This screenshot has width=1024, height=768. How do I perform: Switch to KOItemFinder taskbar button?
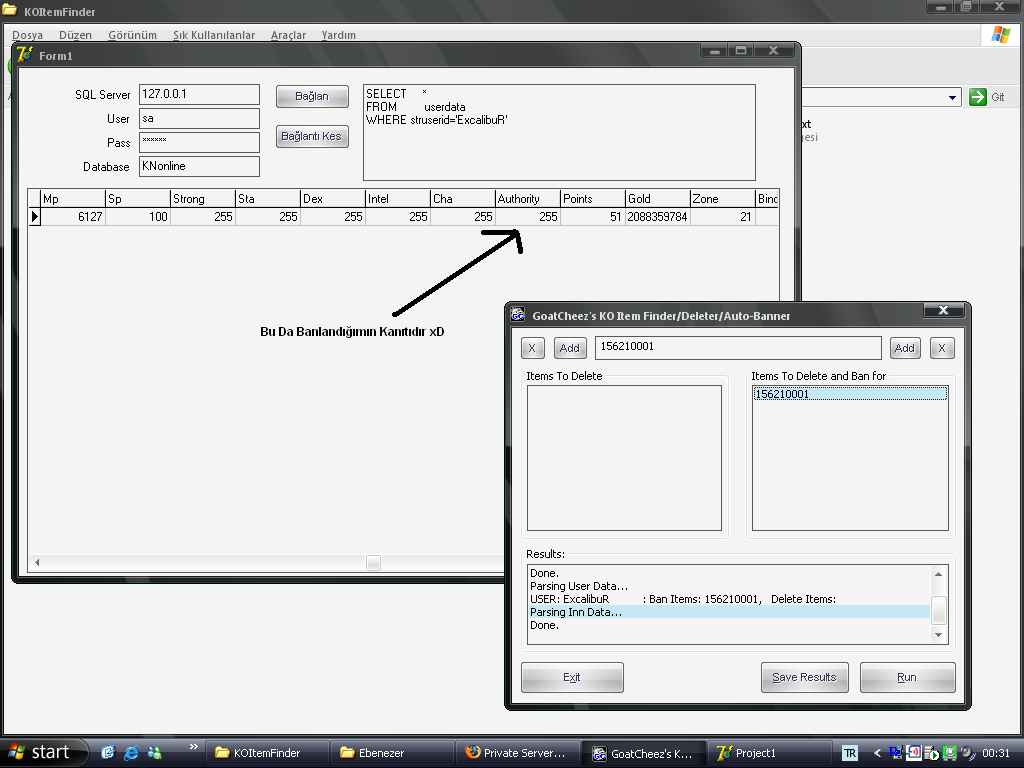coord(266,753)
